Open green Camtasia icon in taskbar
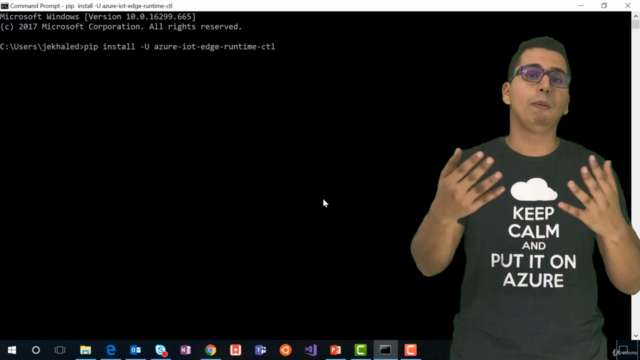Viewport: 640px width, 360px height. [x=360, y=350]
